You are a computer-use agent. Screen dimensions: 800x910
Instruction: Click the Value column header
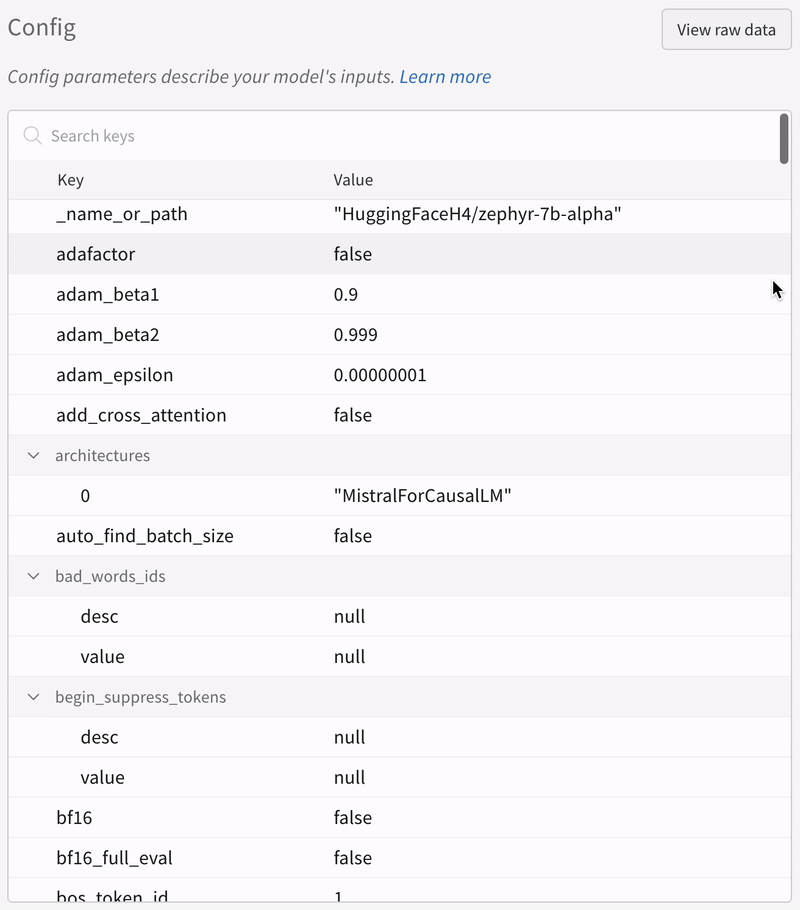[x=351, y=180]
